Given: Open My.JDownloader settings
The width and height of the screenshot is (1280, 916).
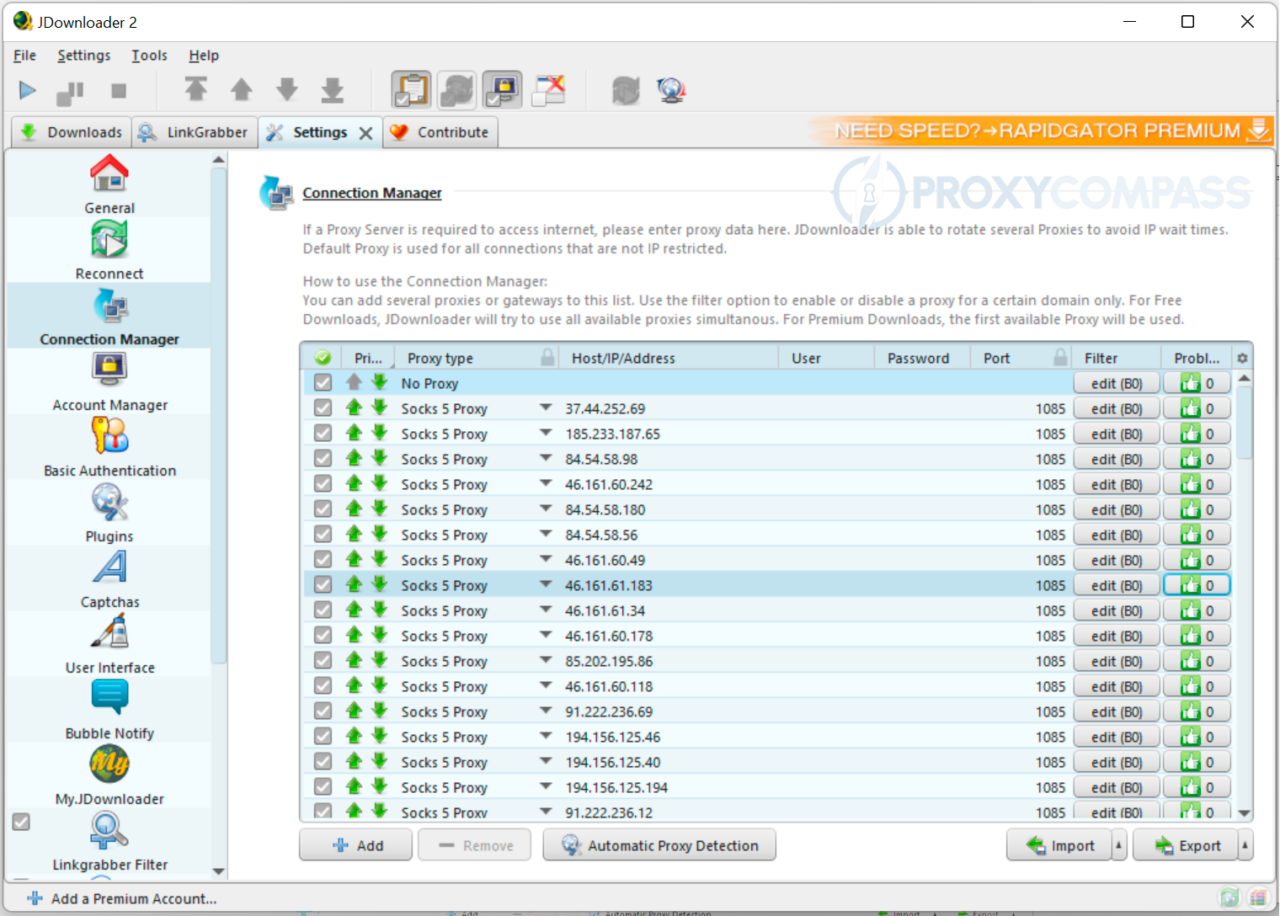Looking at the screenshot, I should tap(109, 775).
